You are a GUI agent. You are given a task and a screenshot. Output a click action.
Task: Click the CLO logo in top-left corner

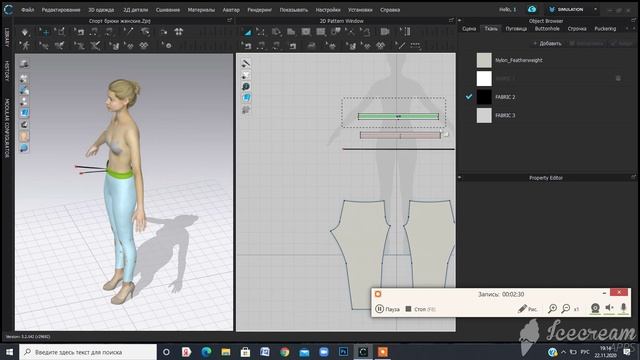[x=8, y=9]
